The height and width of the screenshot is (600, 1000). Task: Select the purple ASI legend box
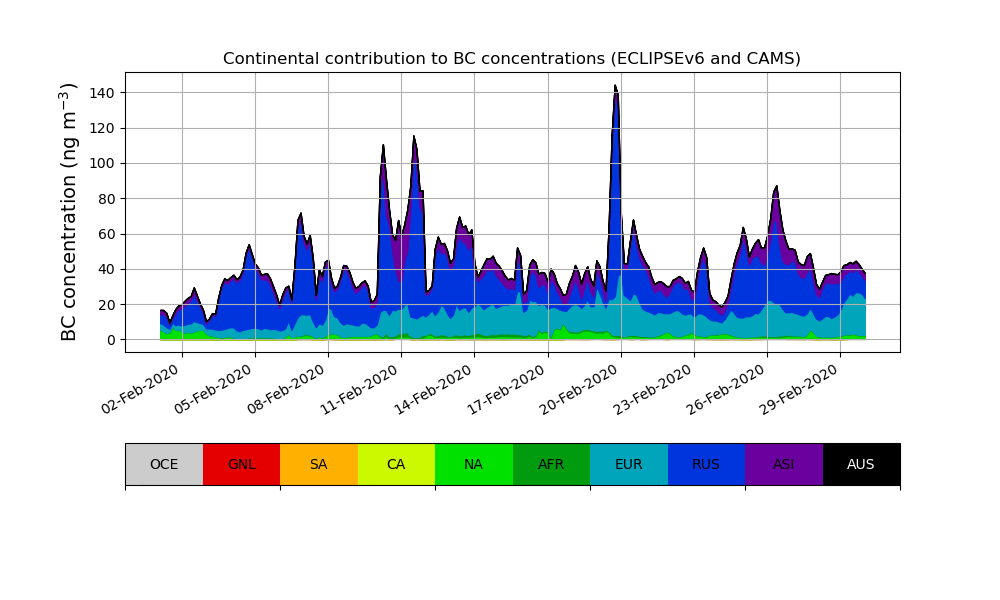point(784,464)
